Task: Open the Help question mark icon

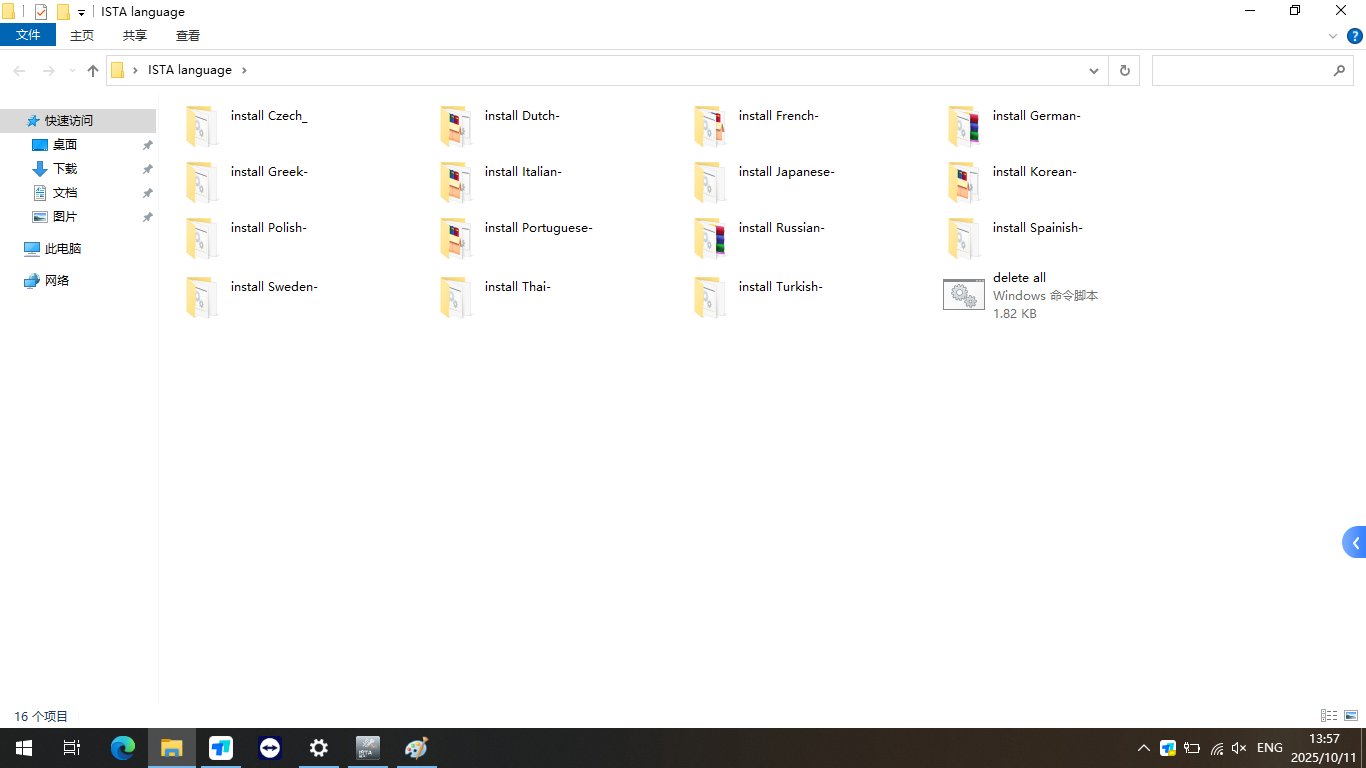Action: coord(1355,36)
